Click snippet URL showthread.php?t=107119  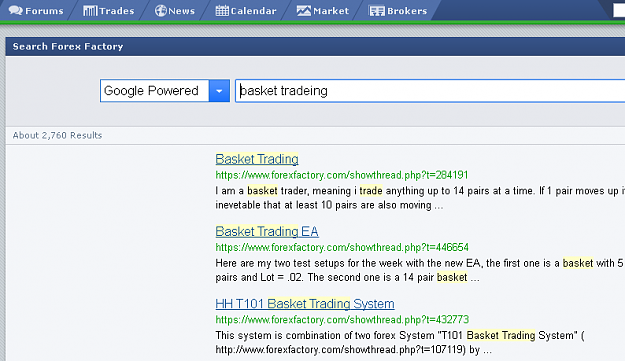coord(340,350)
